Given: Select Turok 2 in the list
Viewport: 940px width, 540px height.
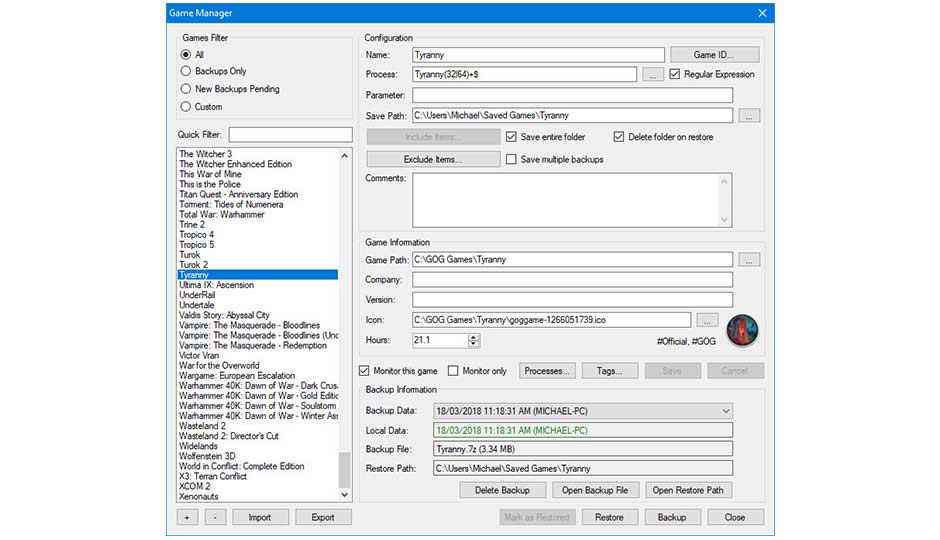Looking at the screenshot, I should coord(194,264).
